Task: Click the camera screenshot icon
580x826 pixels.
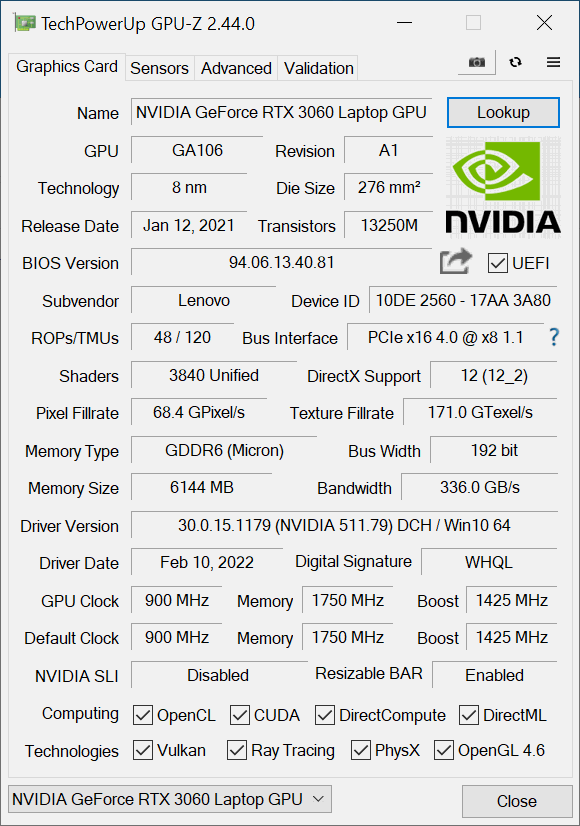Action: (x=477, y=62)
